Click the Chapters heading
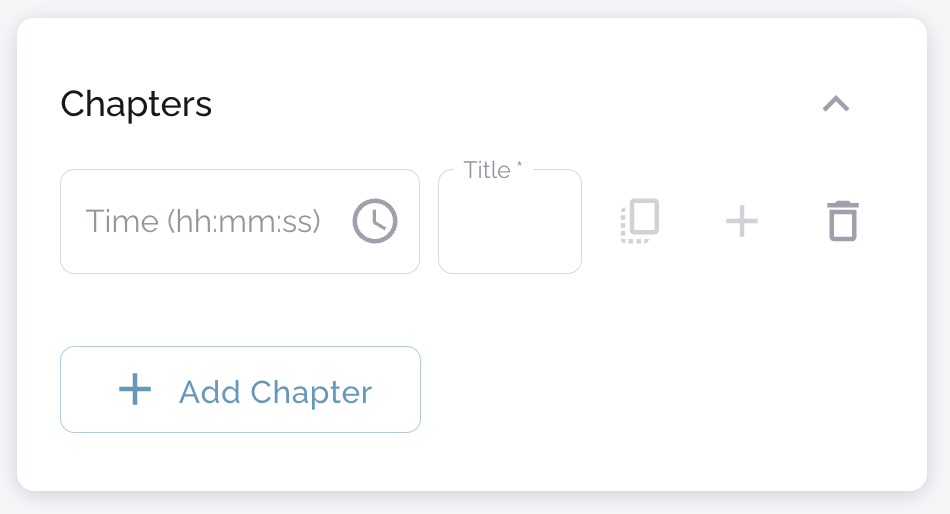 coord(136,104)
